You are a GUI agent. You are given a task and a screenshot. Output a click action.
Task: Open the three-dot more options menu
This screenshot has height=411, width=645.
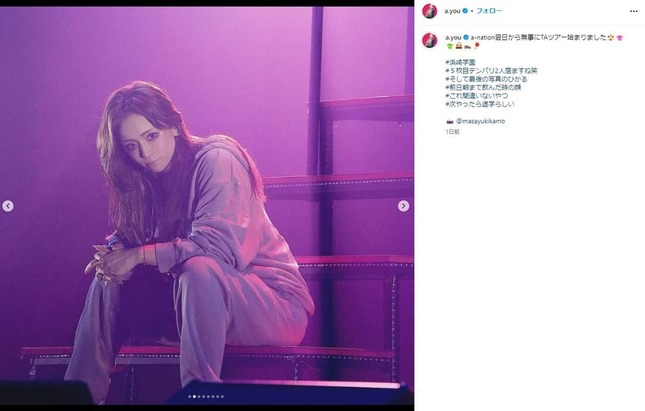633,11
